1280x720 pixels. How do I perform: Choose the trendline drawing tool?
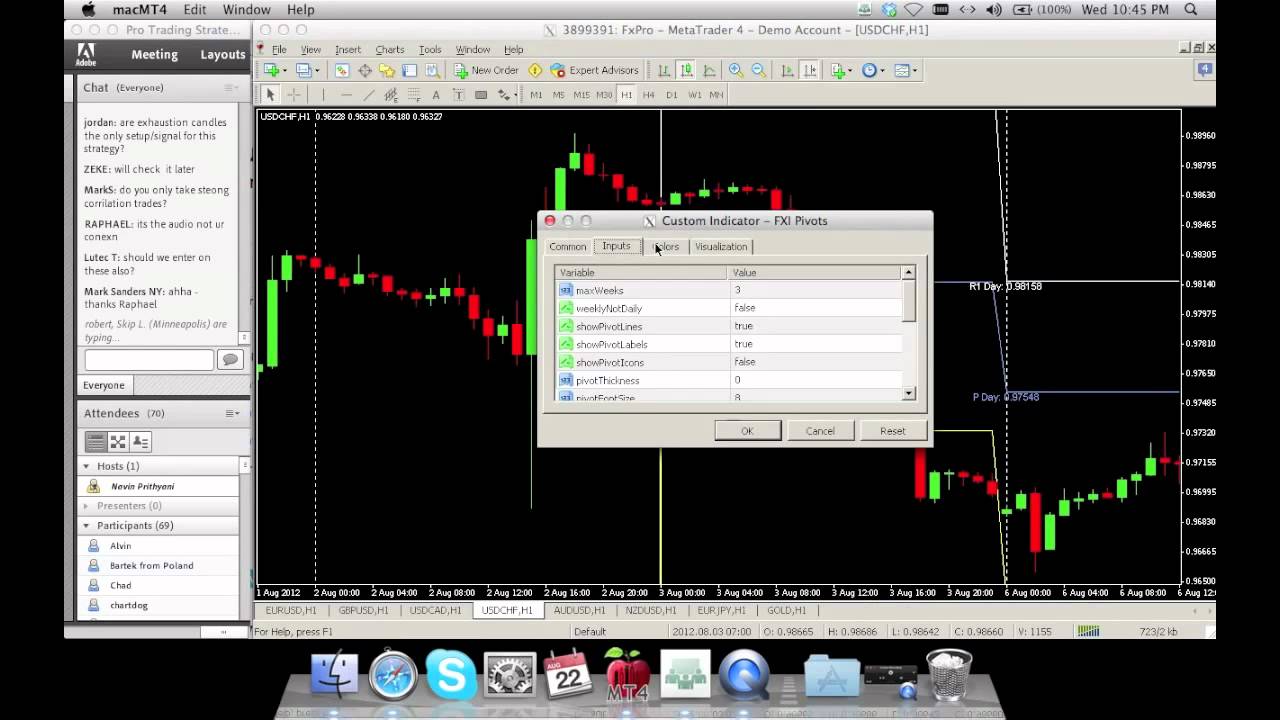[x=369, y=95]
